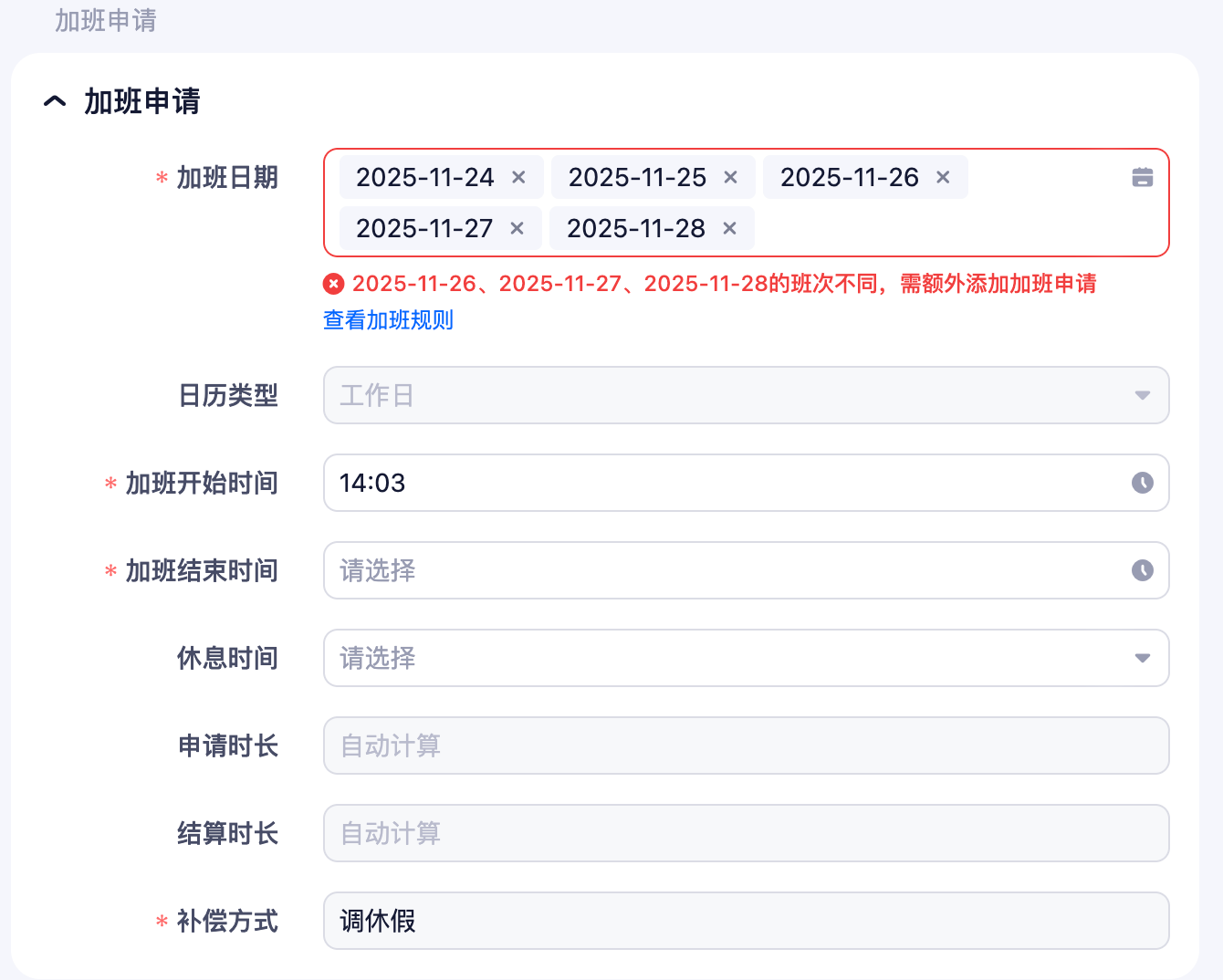This screenshot has height=980, width=1223.
Task: Open the calendar picker for 加班日期
Action: [x=1142, y=177]
